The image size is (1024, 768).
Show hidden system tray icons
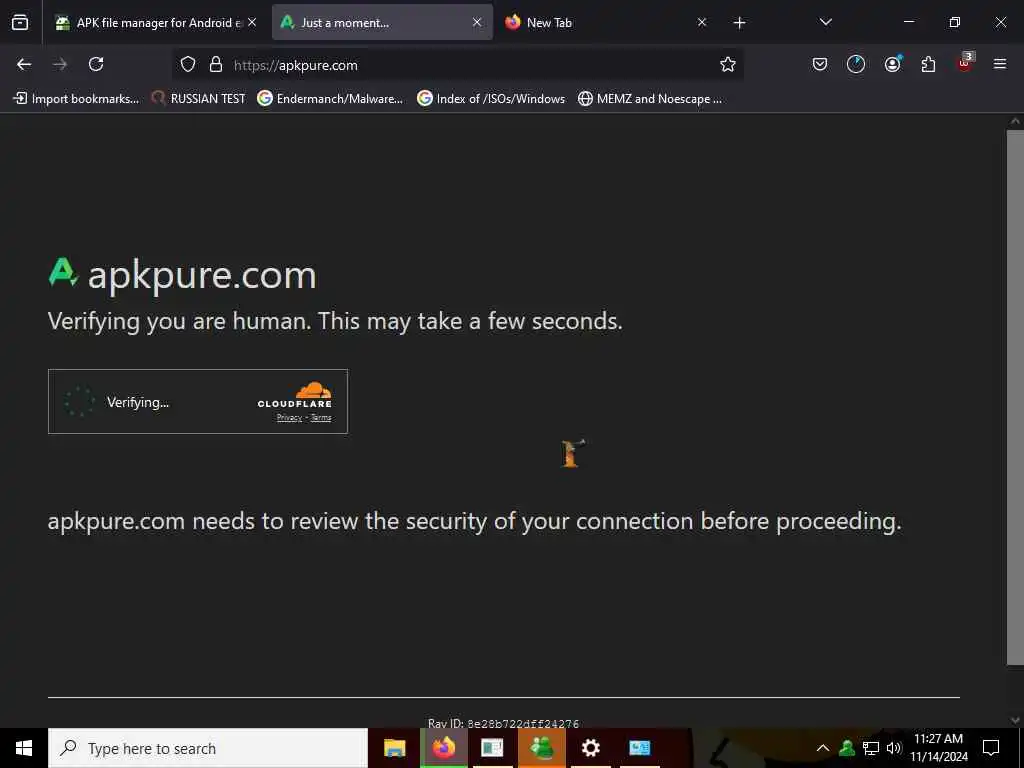(x=823, y=748)
